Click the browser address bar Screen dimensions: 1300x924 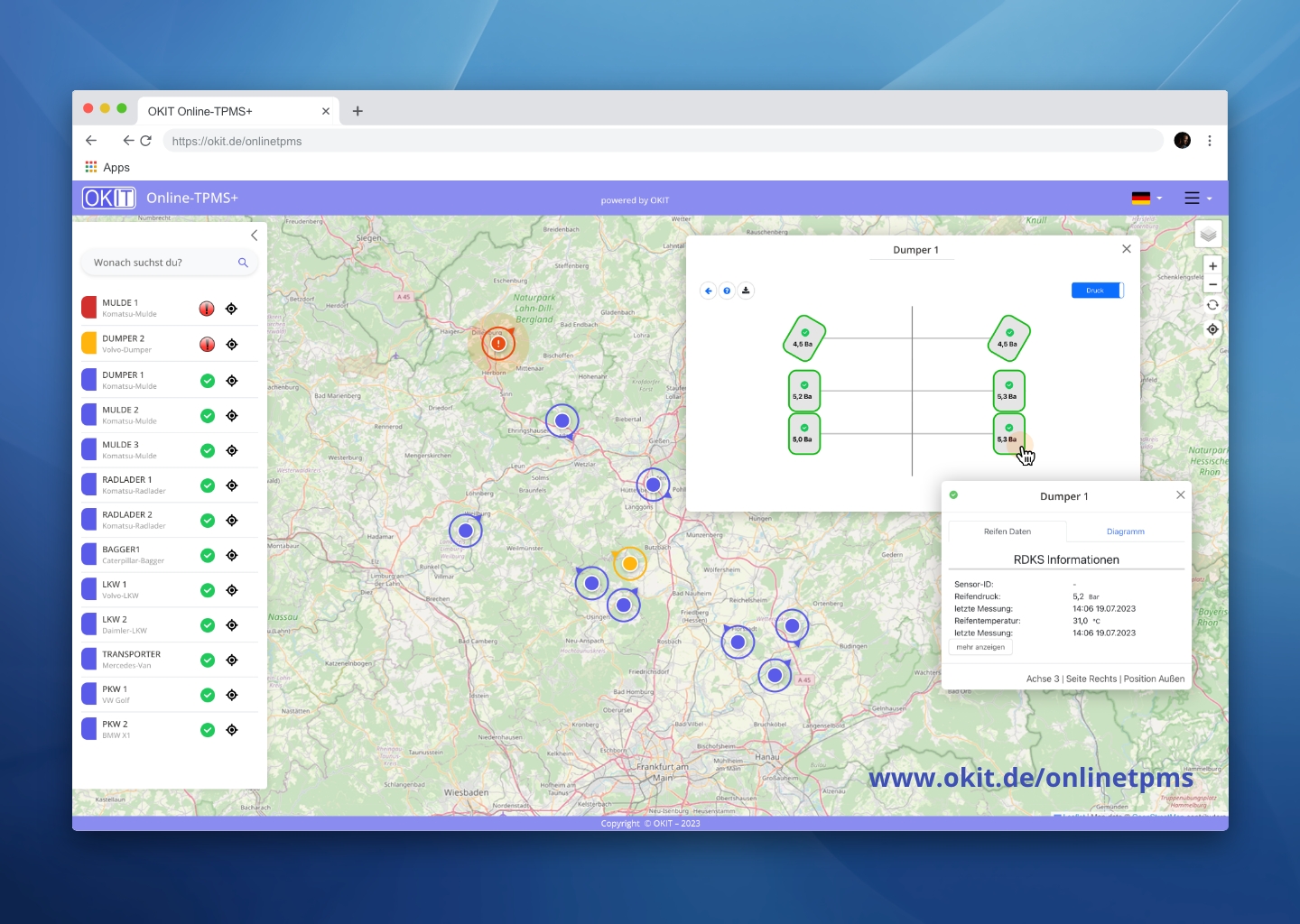[664, 141]
